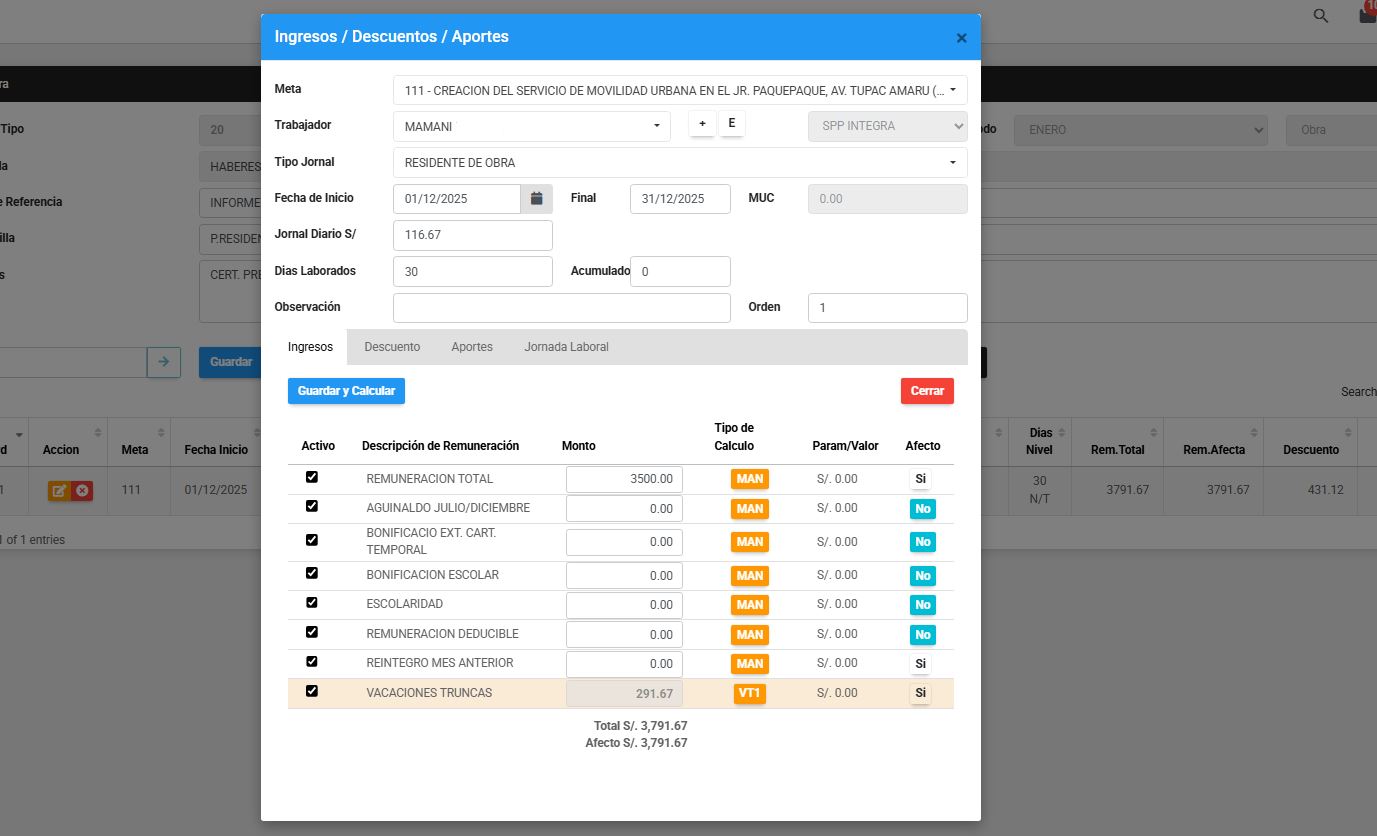The image size is (1377, 836).
Task: Toggle Afecto for AGUINALDO JULIO/DICIEMBRE
Action: tap(922, 509)
